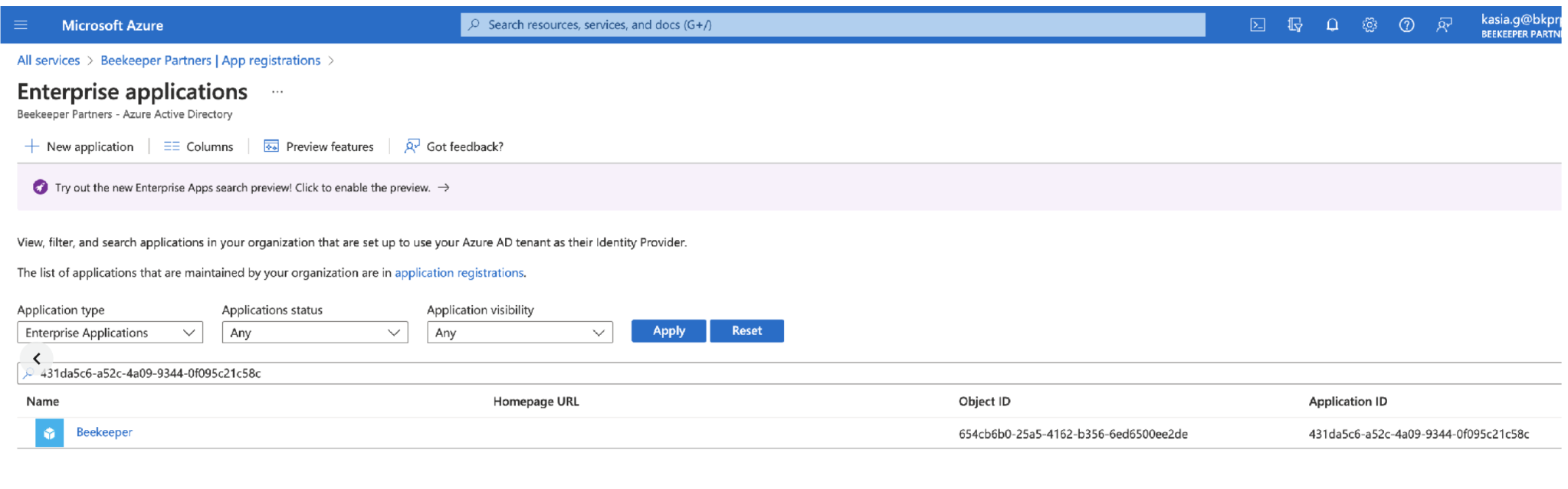Expand the Applications status dropdown
Image resolution: width=1568 pixels, height=489 pixels.
tap(315, 332)
